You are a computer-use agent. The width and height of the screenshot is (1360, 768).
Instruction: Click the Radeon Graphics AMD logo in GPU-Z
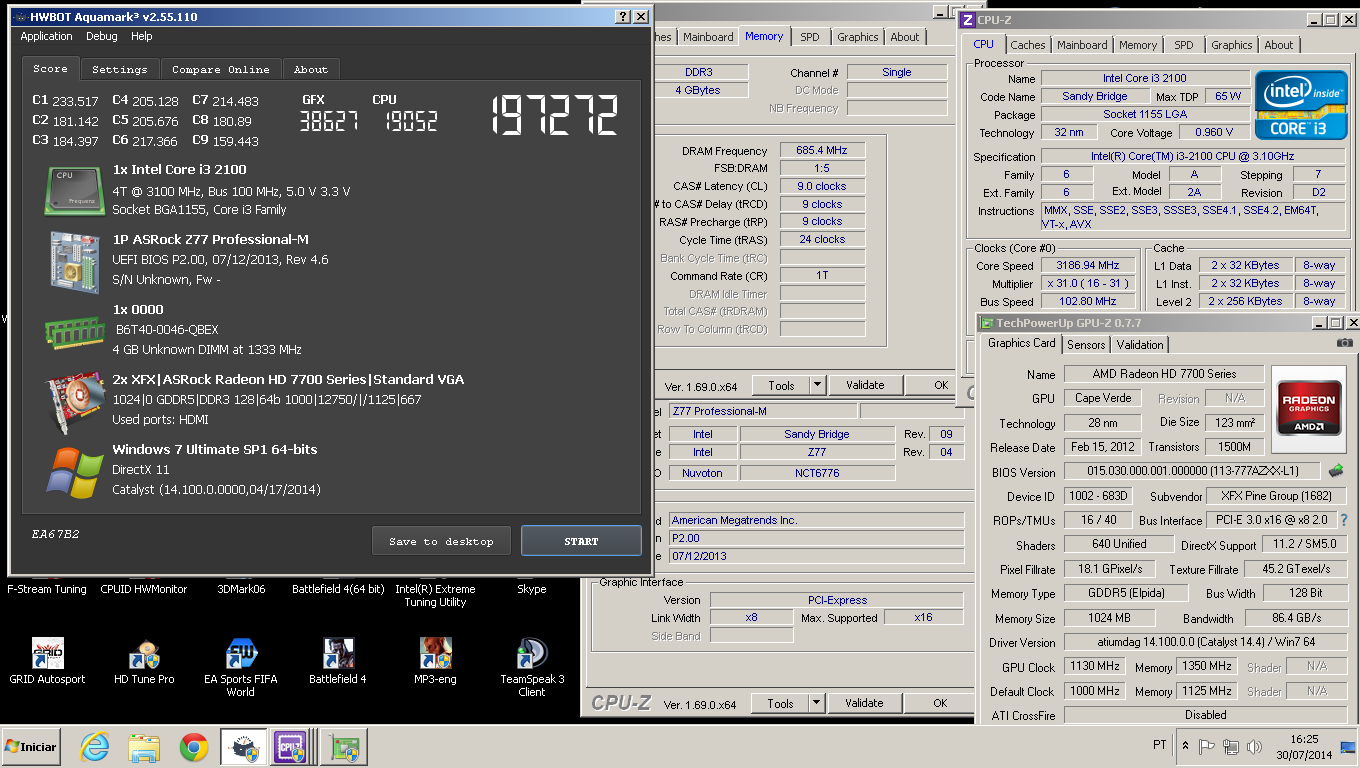(1307, 408)
